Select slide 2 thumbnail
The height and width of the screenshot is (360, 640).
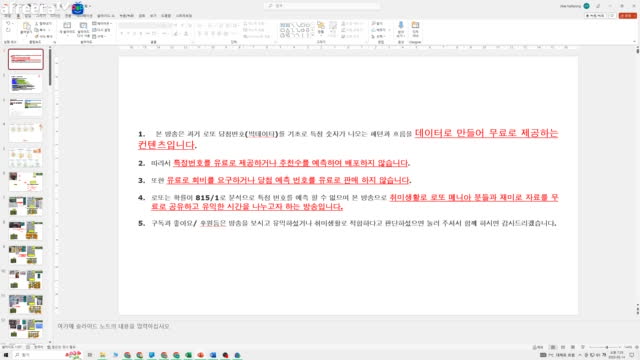25,83
